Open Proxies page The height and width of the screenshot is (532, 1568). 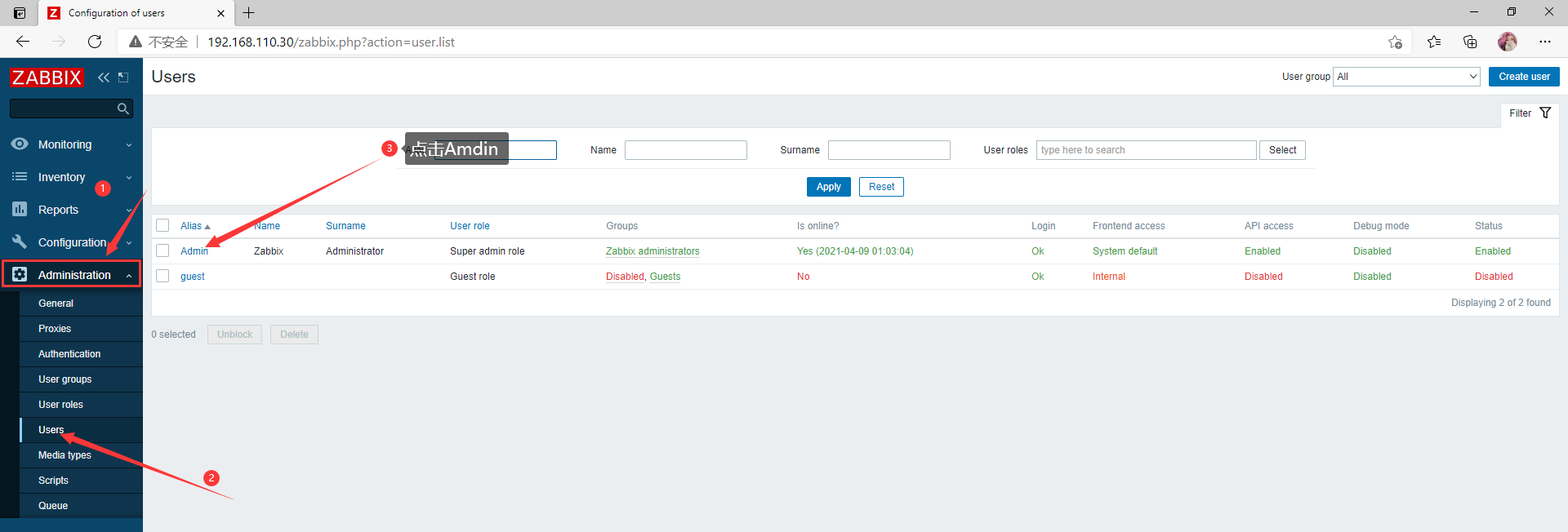coord(55,329)
